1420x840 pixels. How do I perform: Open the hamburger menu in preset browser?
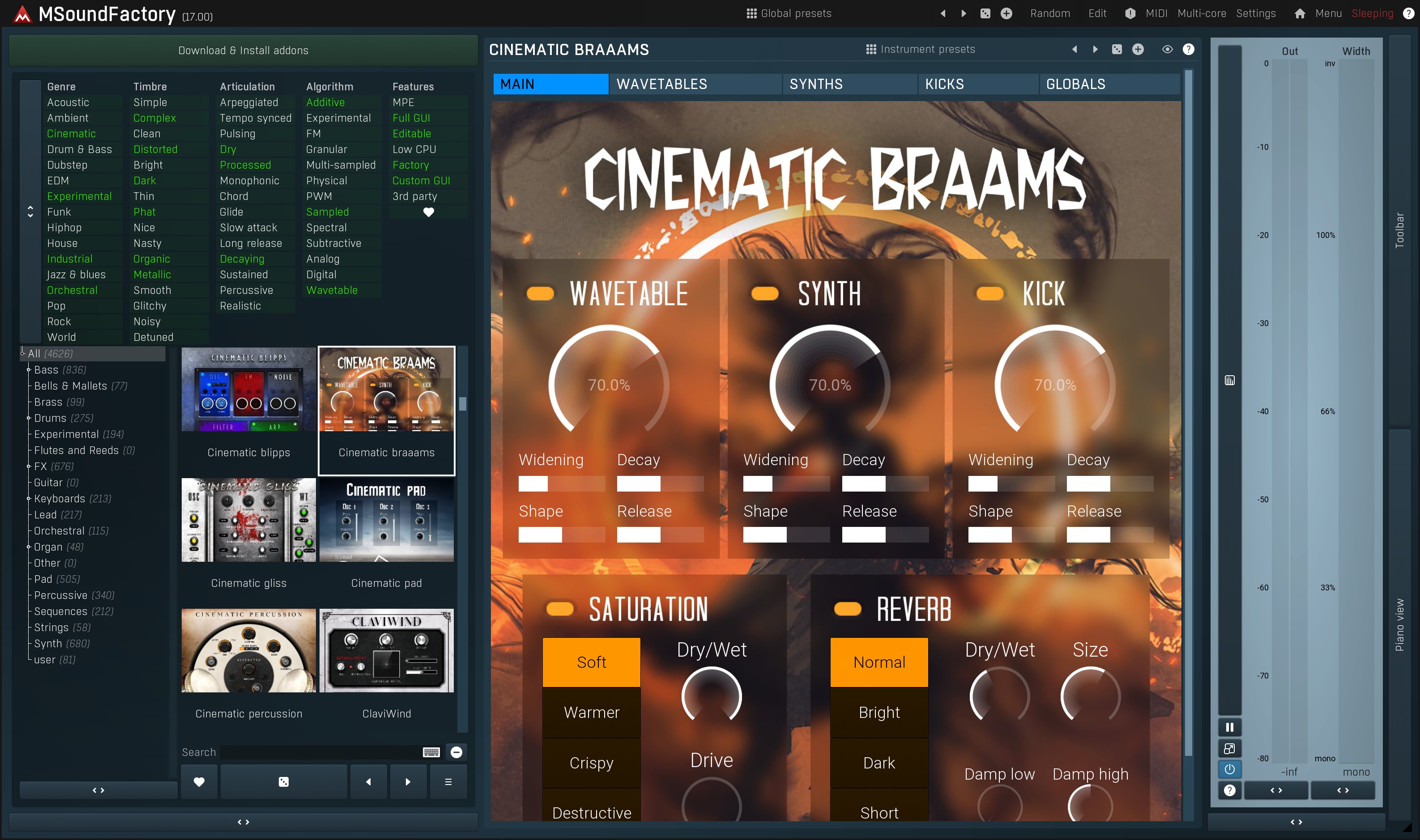tap(448, 782)
